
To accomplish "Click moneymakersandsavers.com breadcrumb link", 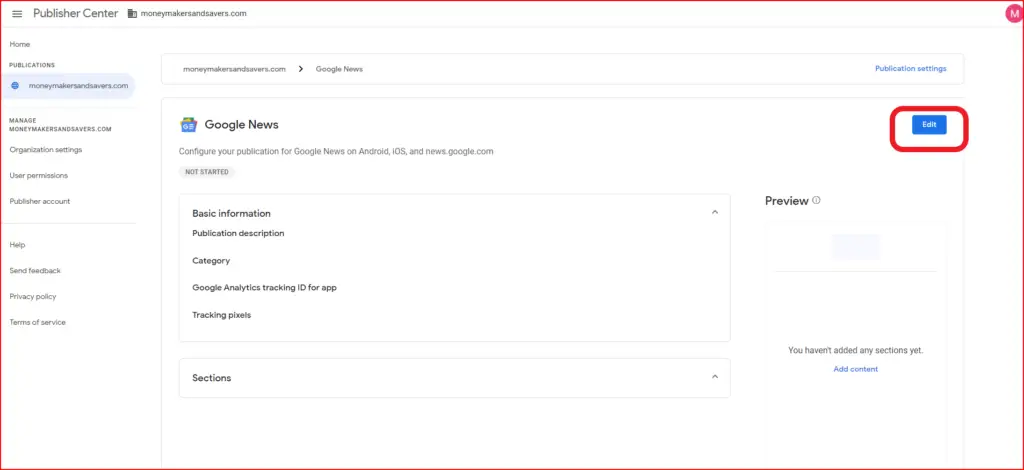I will click(234, 69).
